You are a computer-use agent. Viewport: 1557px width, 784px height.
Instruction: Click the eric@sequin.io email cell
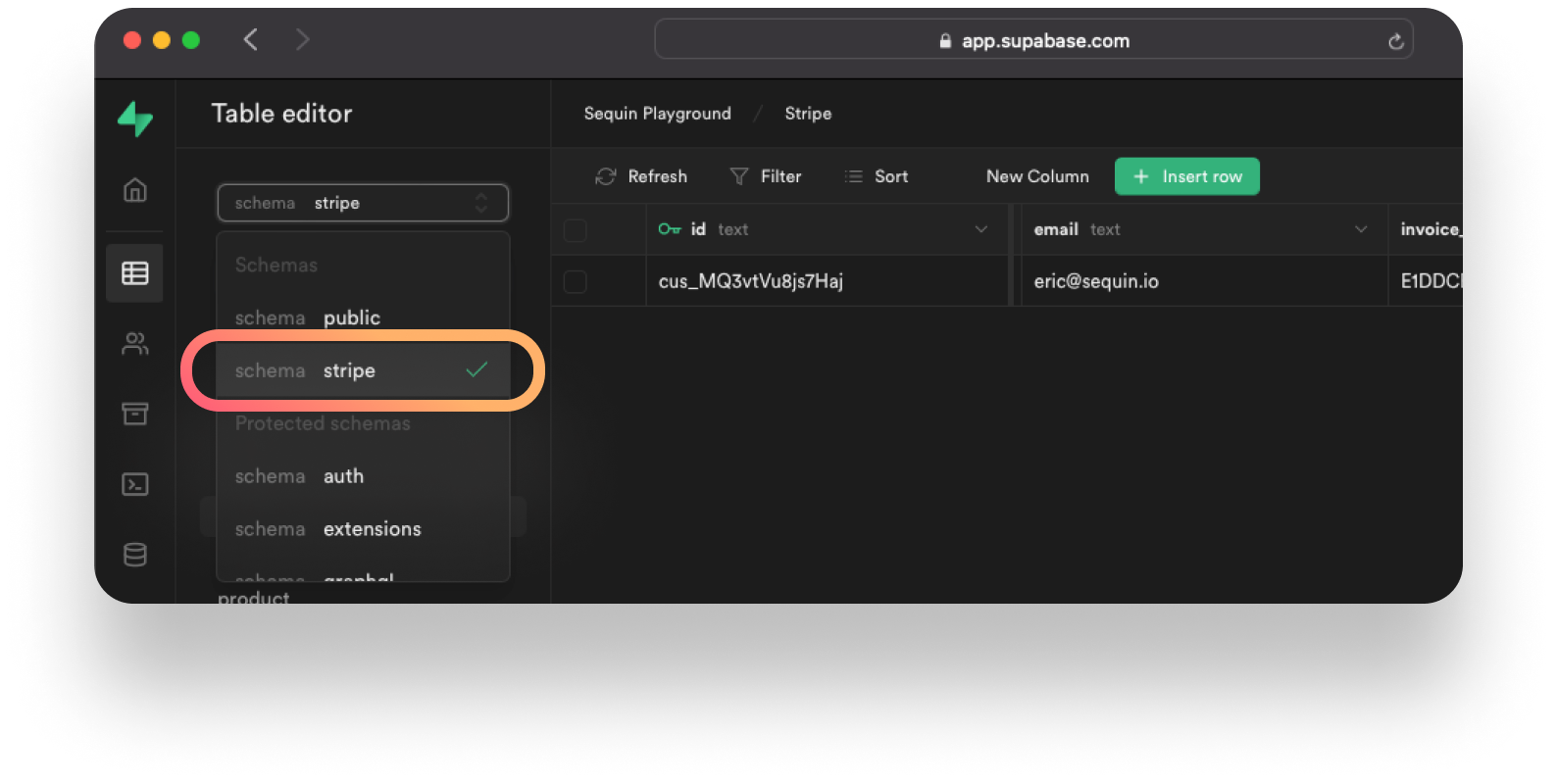[1204, 281]
